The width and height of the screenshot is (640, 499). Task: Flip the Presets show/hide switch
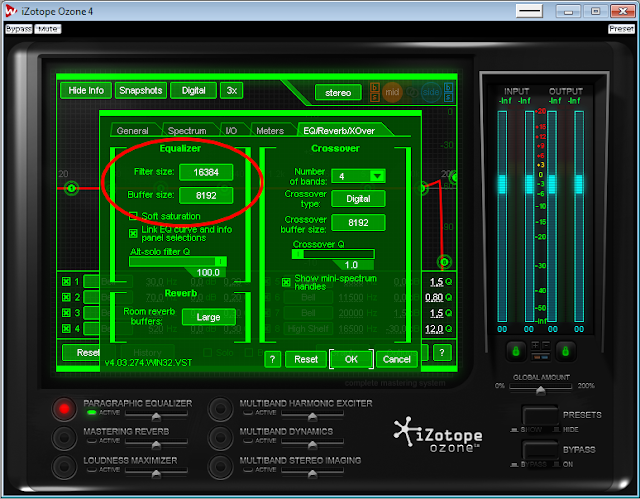[540, 416]
